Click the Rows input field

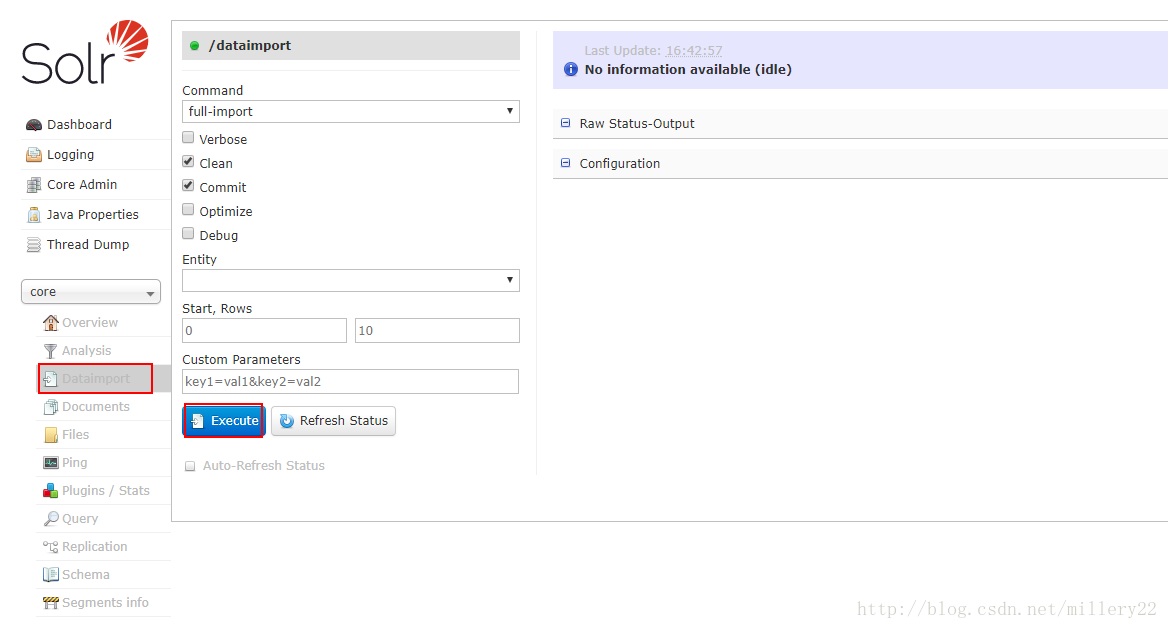[437, 331]
